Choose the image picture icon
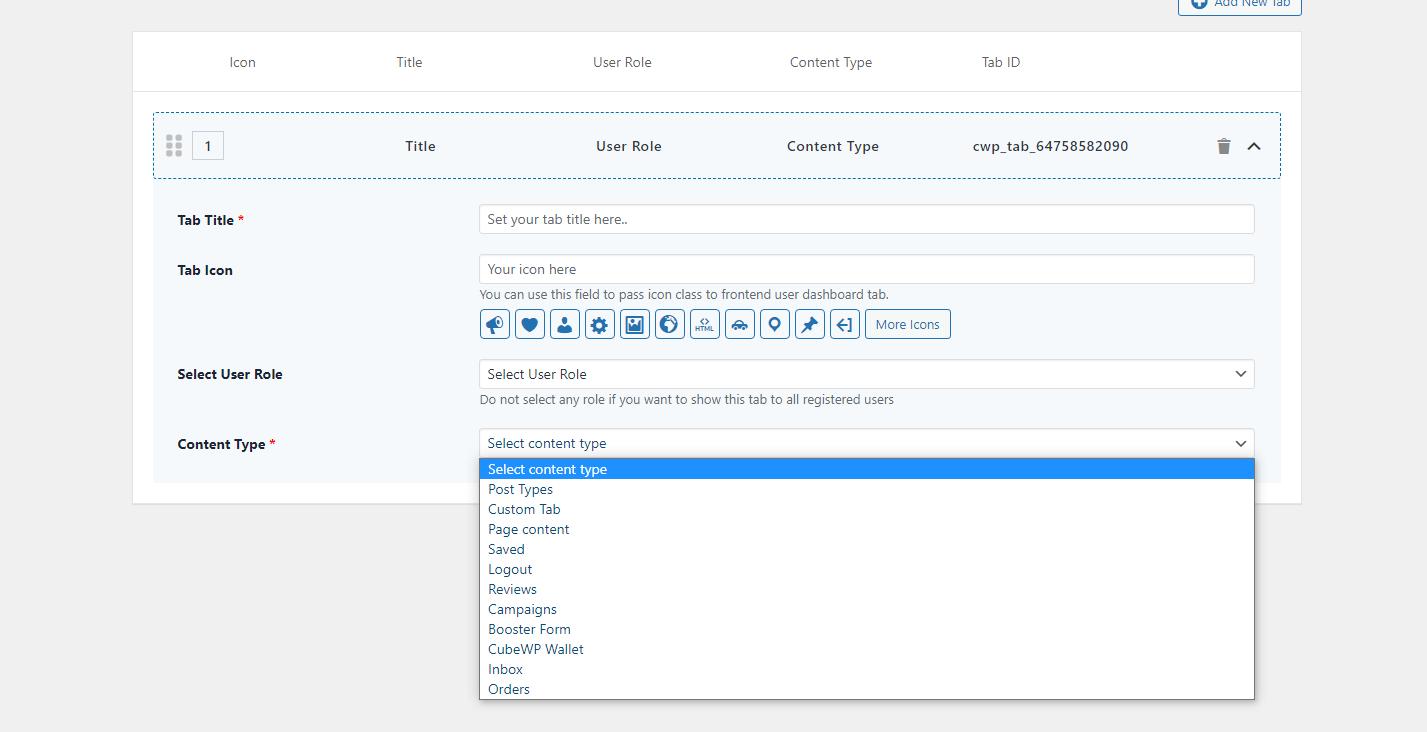 (x=635, y=324)
